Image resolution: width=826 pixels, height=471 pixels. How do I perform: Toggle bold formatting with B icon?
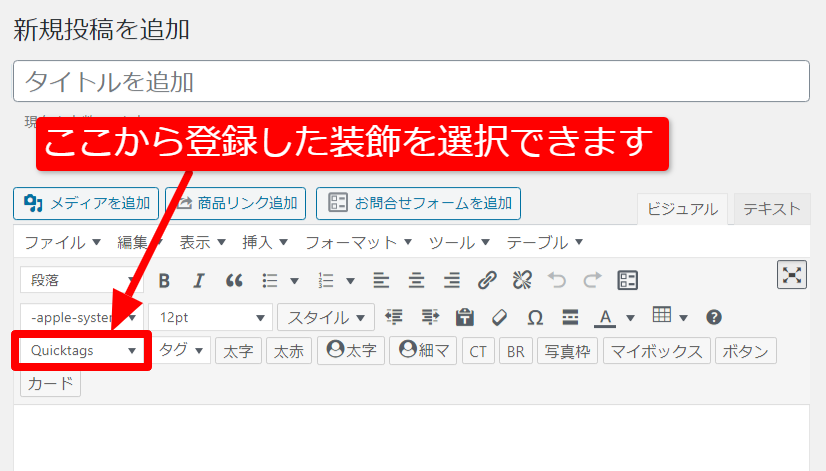tap(164, 280)
